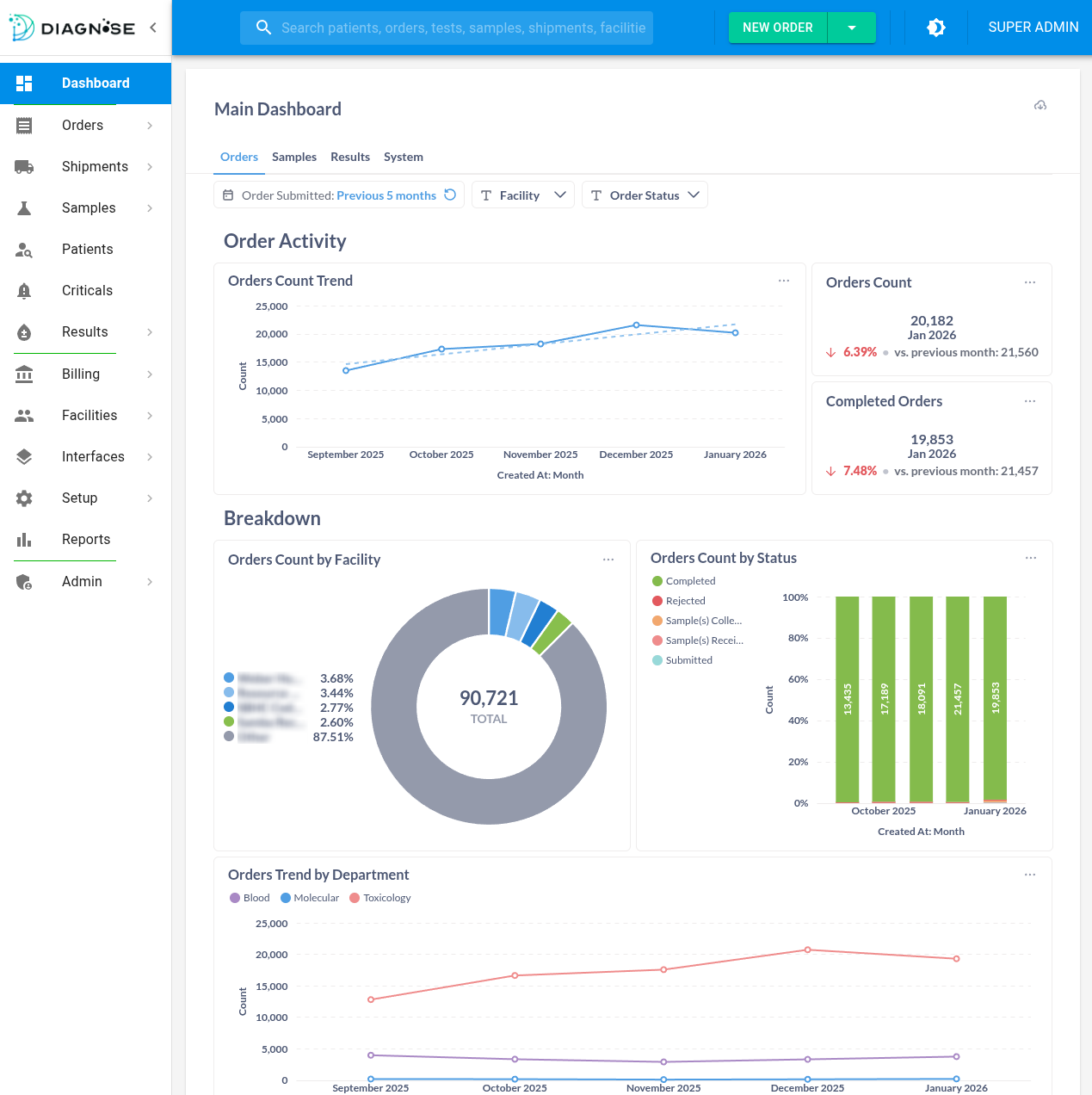Open Samples using the flask icon
Screen dimensions: 1092x1095
(24, 207)
